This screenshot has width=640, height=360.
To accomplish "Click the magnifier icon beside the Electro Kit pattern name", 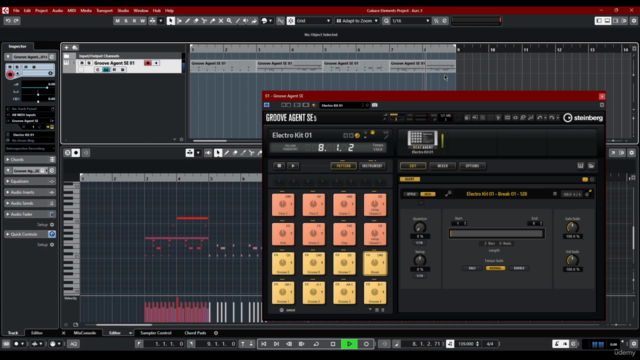I will [x=448, y=194].
